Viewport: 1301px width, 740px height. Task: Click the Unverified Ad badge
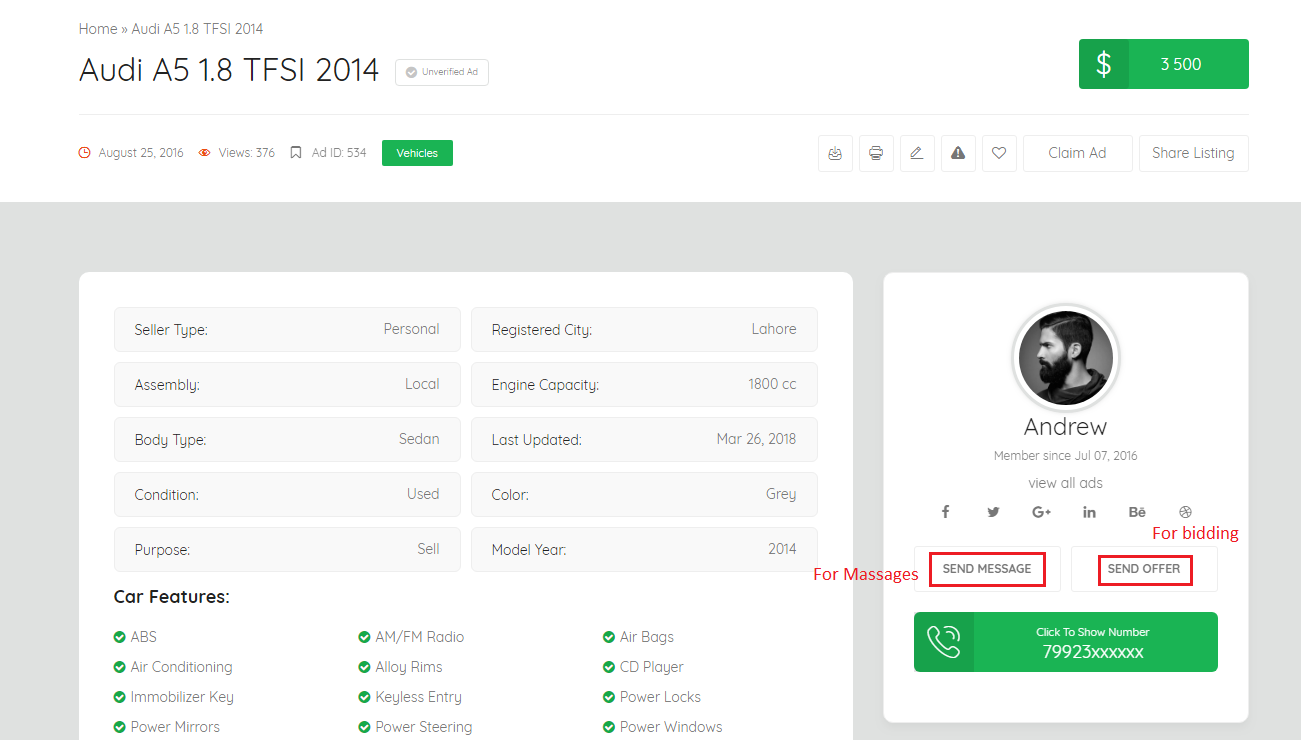[442, 72]
